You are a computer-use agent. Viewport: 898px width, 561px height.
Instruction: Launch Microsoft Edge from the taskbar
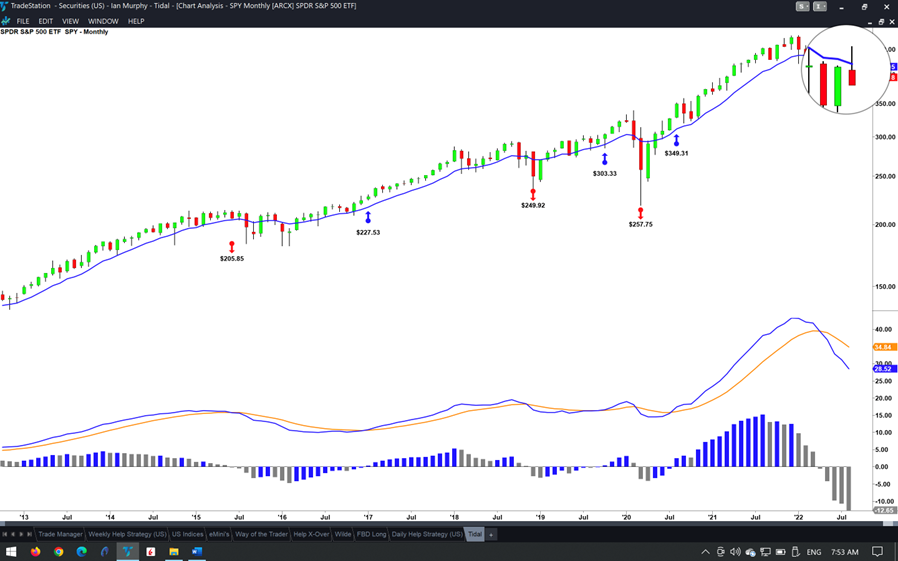point(81,552)
